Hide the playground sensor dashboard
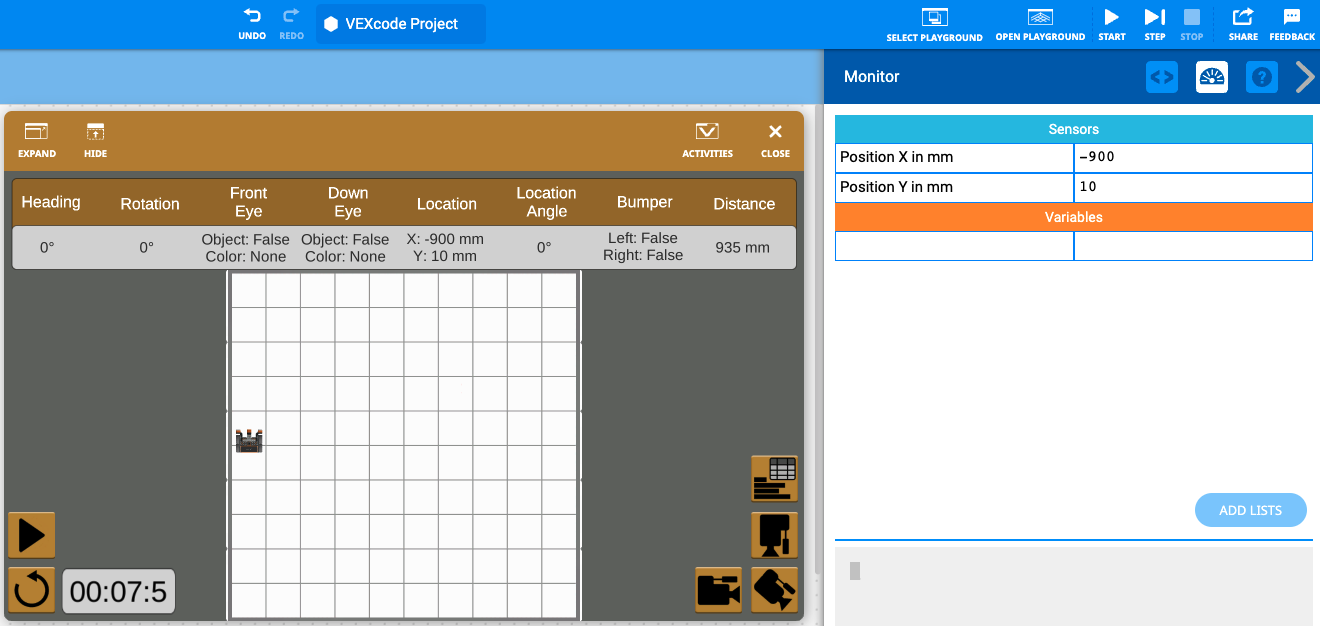 pos(95,139)
